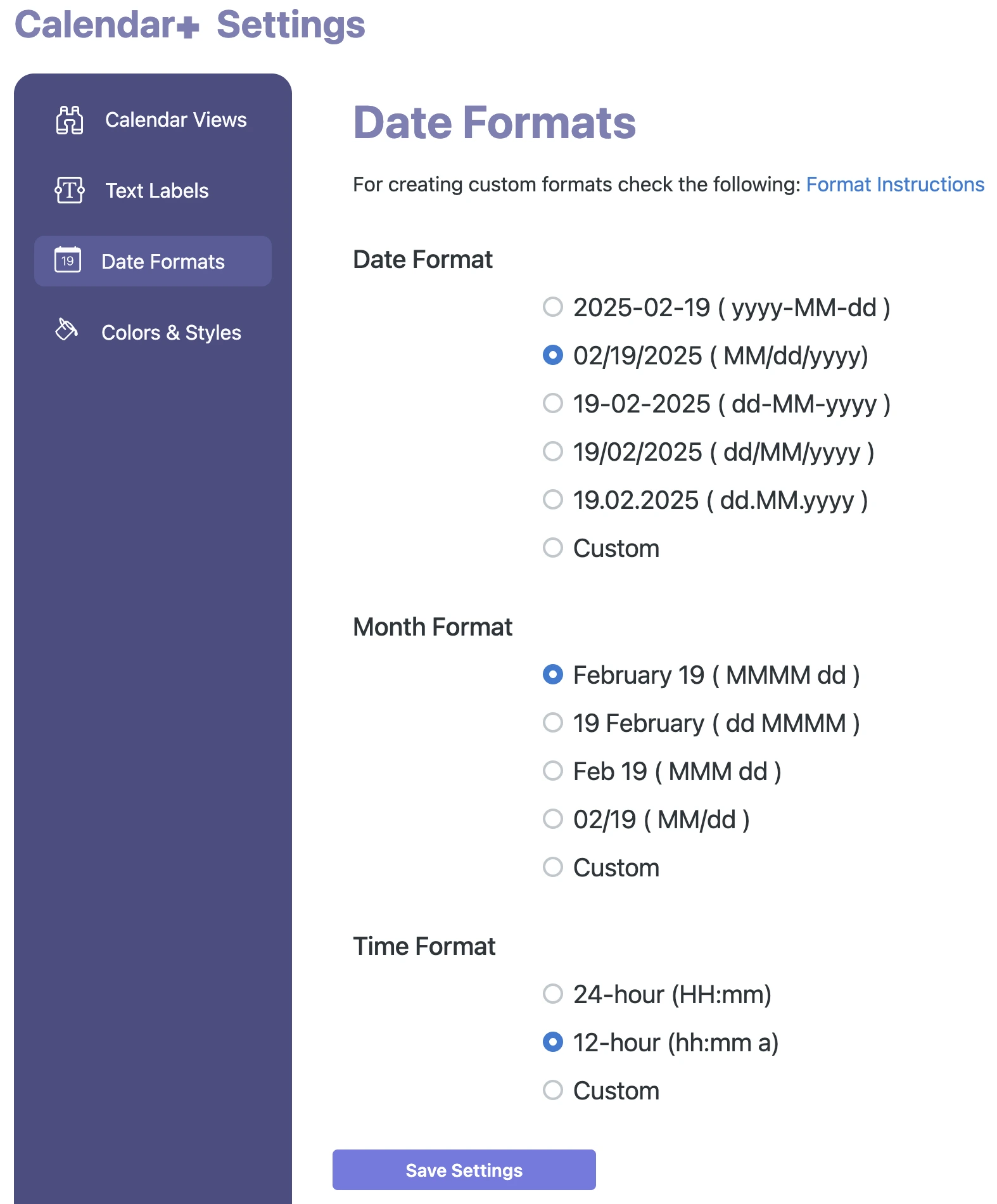Open the Format Instructions link
This screenshot has height=1204, width=997.
click(x=894, y=184)
